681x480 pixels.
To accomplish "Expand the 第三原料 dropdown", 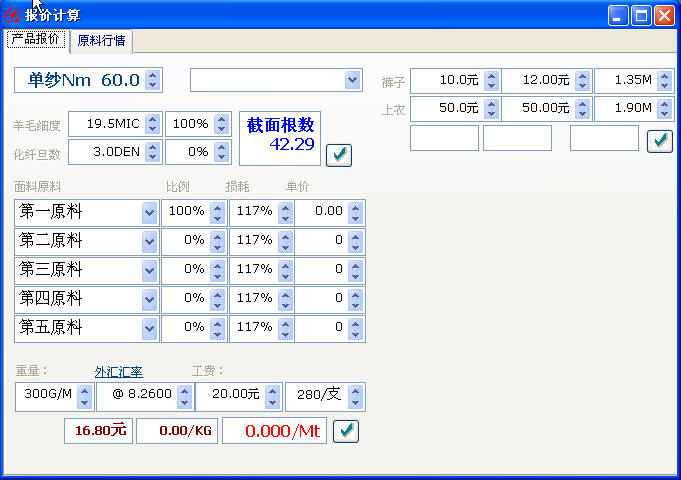I will pyautogui.click(x=149, y=271).
